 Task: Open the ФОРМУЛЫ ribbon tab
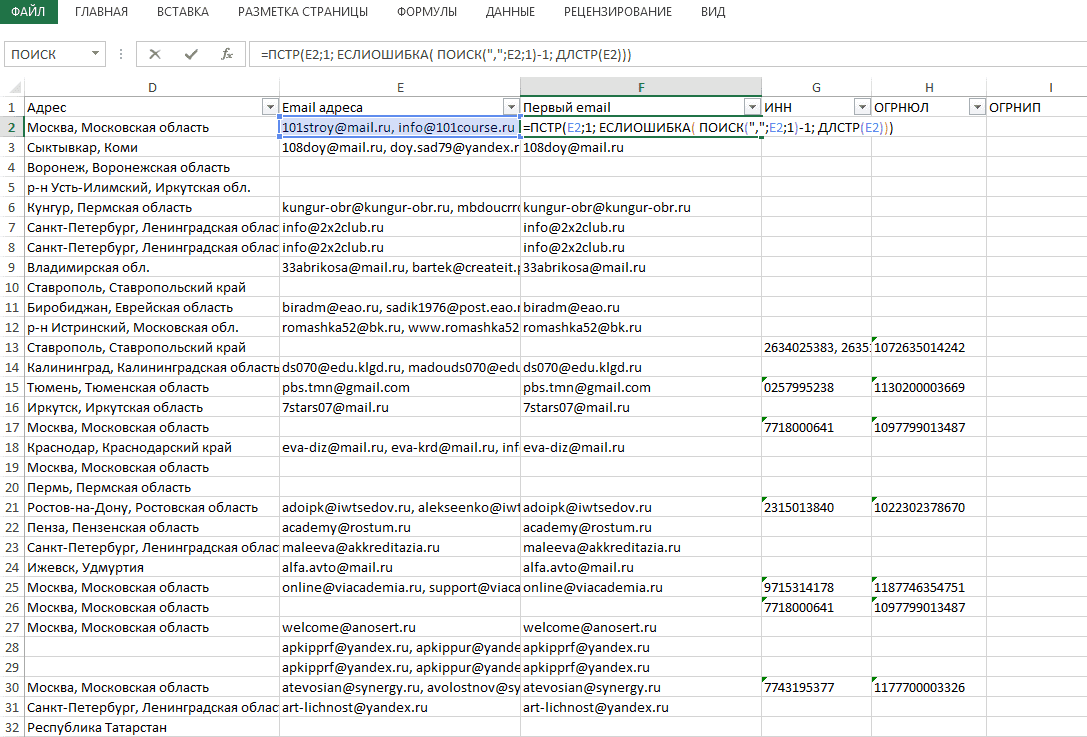click(x=427, y=12)
